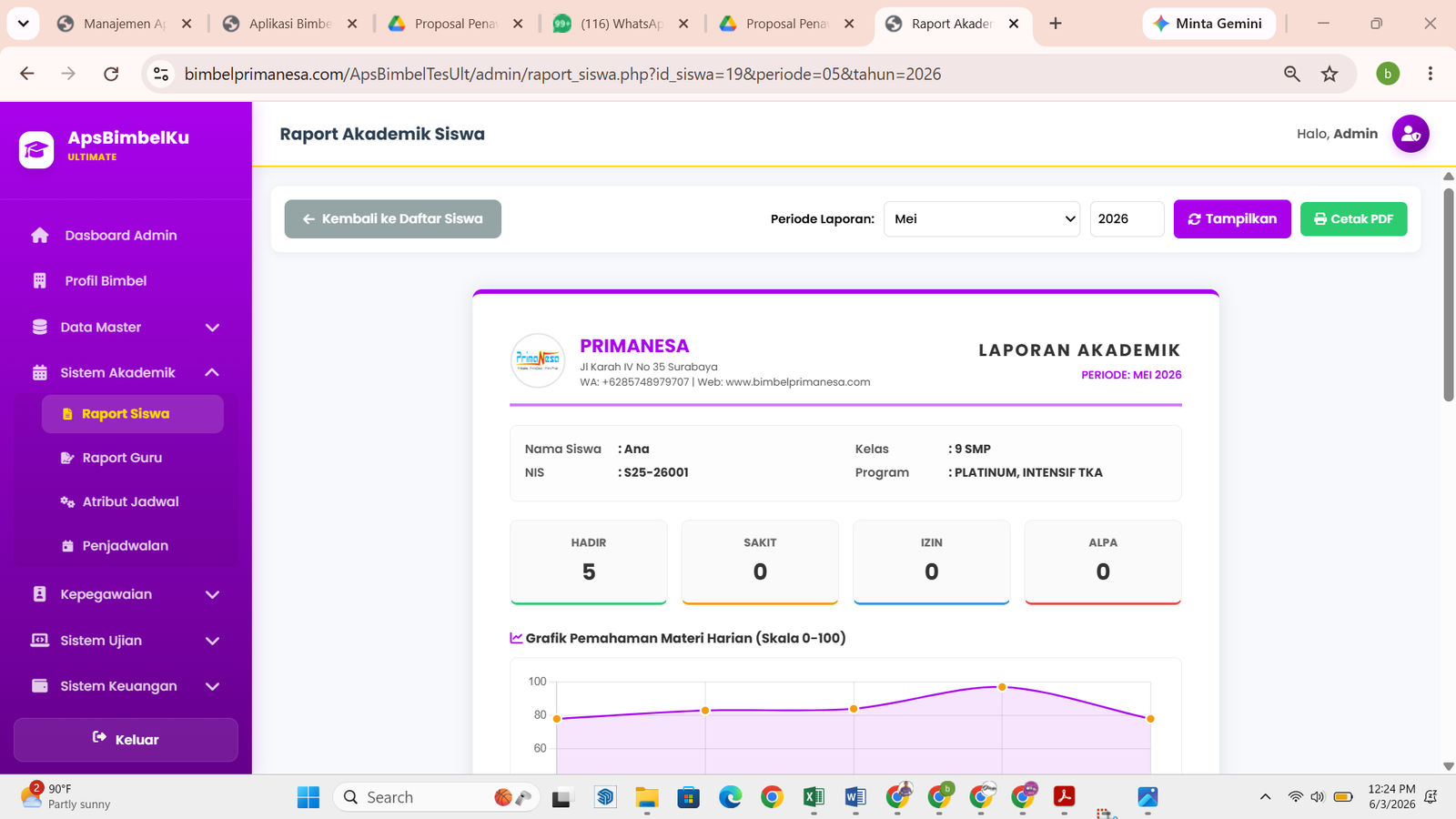Switch to (116) WhatsApp tab
The width and height of the screenshot is (1456, 819).
tap(621, 24)
